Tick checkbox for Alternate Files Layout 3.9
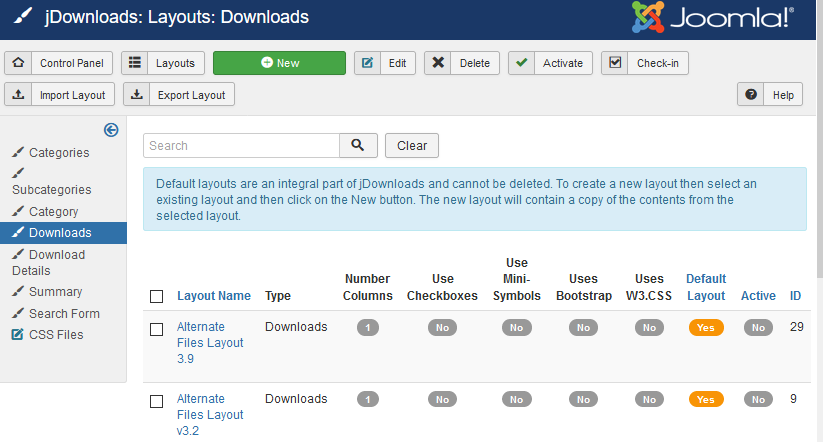The width and height of the screenshot is (823, 442). pos(156,330)
